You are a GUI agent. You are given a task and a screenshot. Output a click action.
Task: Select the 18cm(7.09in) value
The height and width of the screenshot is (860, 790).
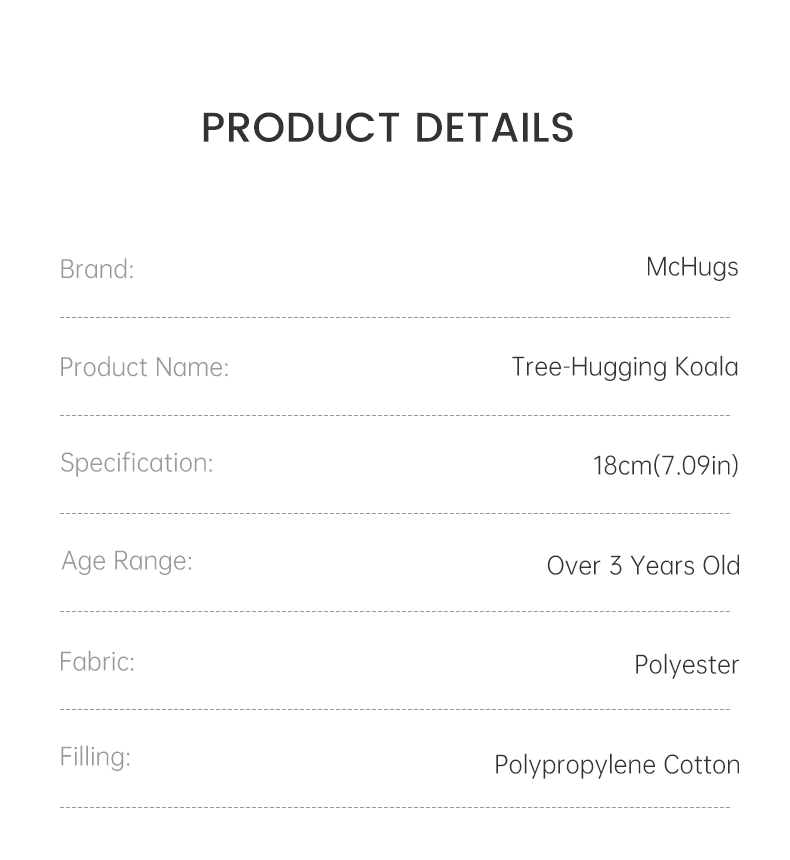(x=666, y=465)
